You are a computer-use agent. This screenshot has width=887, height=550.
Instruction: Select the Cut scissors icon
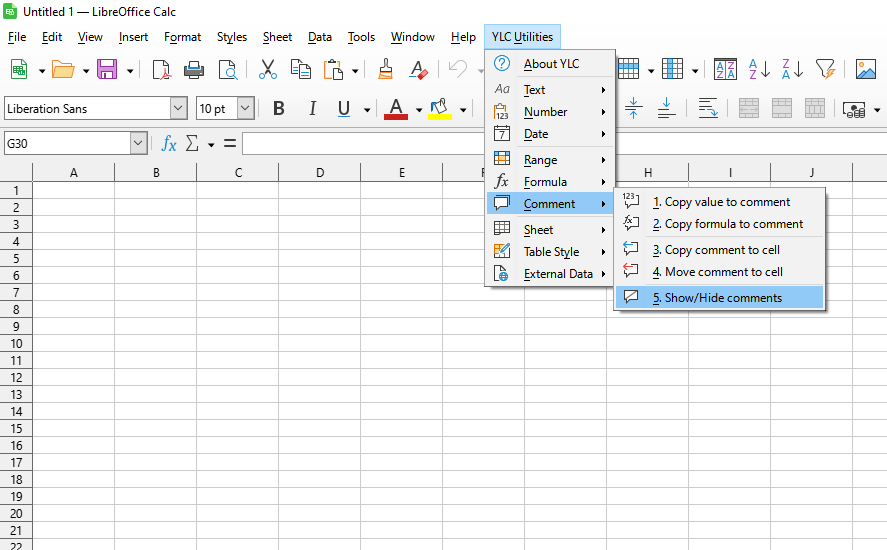pyautogui.click(x=267, y=69)
